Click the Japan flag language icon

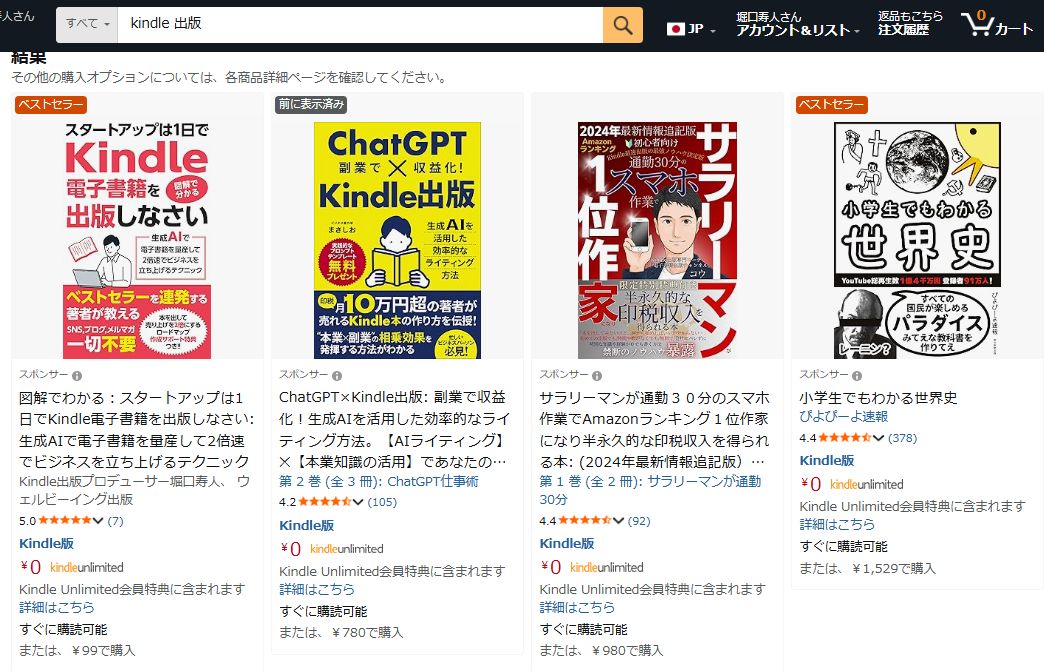(676, 29)
